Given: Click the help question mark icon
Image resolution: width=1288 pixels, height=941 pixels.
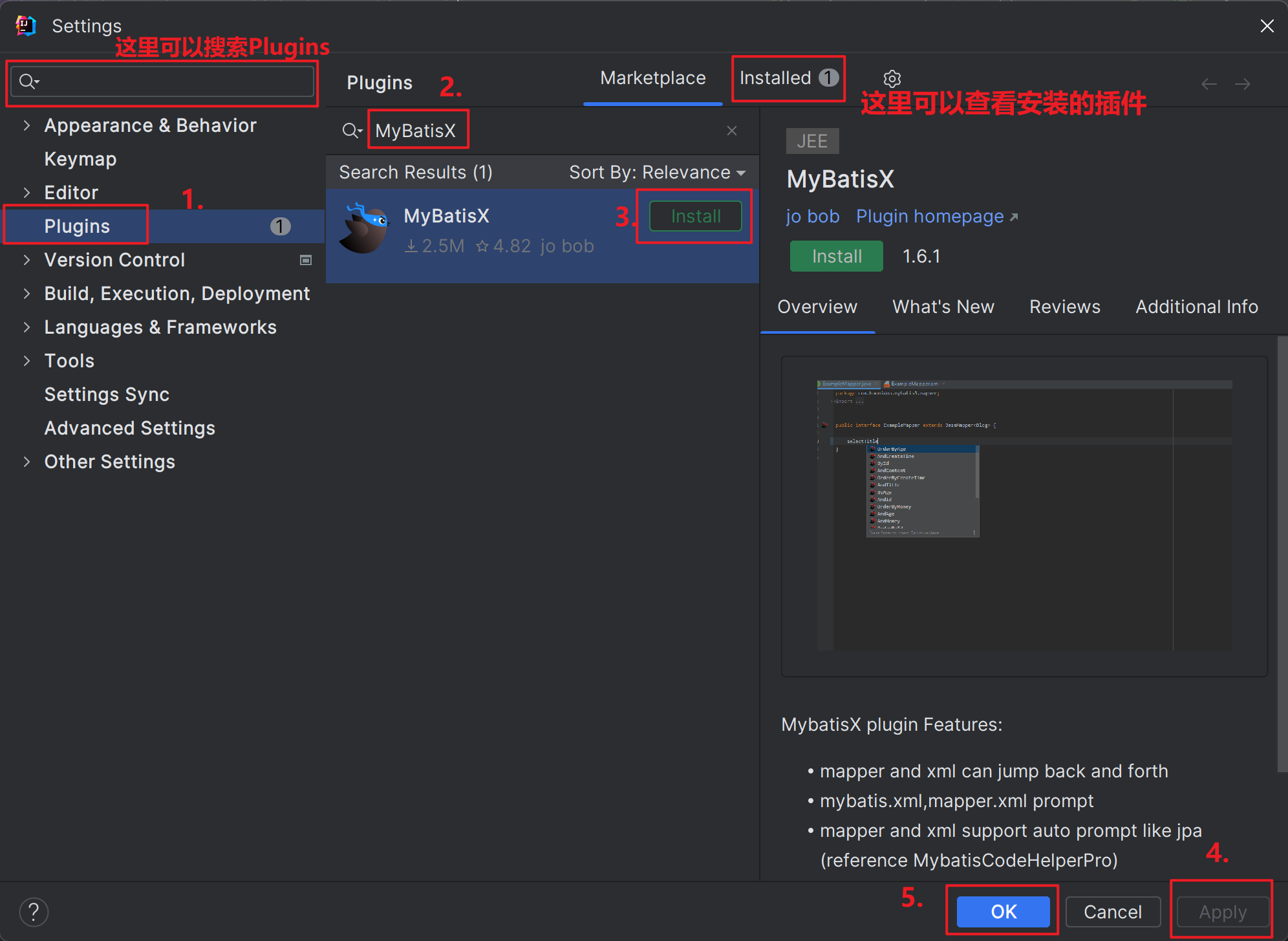Looking at the screenshot, I should pyautogui.click(x=34, y=912).
